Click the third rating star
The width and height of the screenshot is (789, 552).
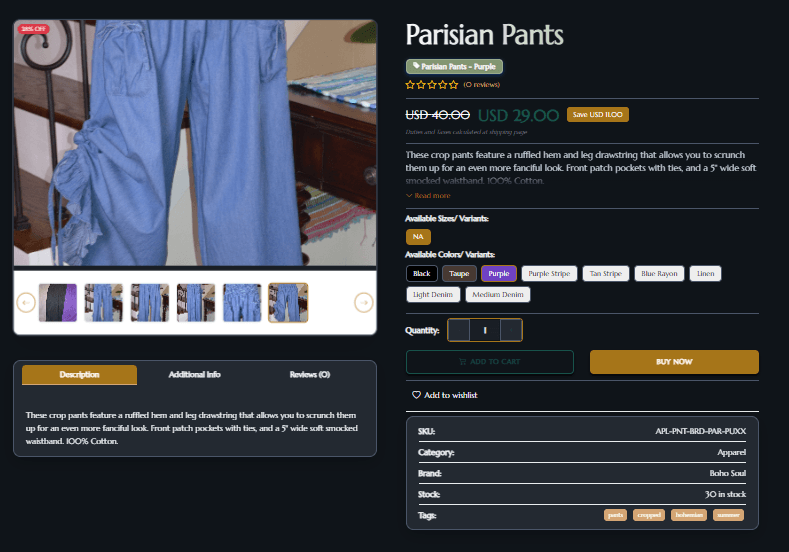(432, 85)
